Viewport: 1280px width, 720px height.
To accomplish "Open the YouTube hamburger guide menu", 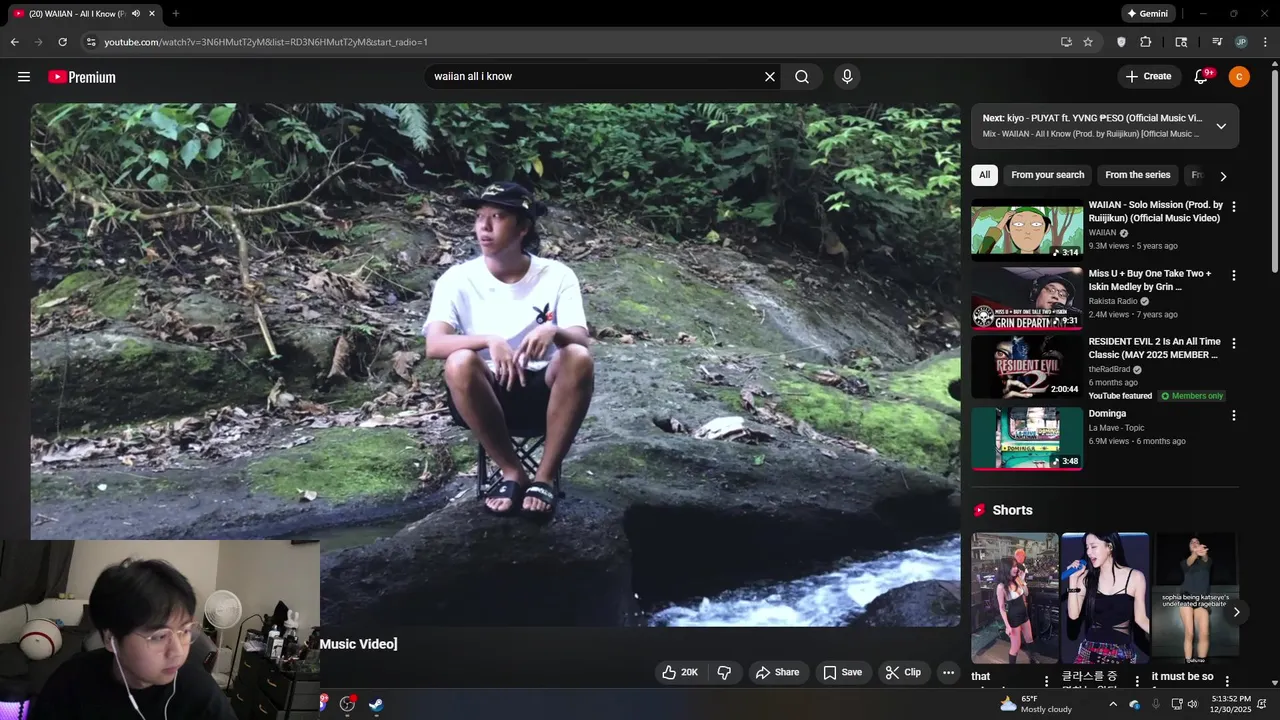I will (x=24, y=77).
